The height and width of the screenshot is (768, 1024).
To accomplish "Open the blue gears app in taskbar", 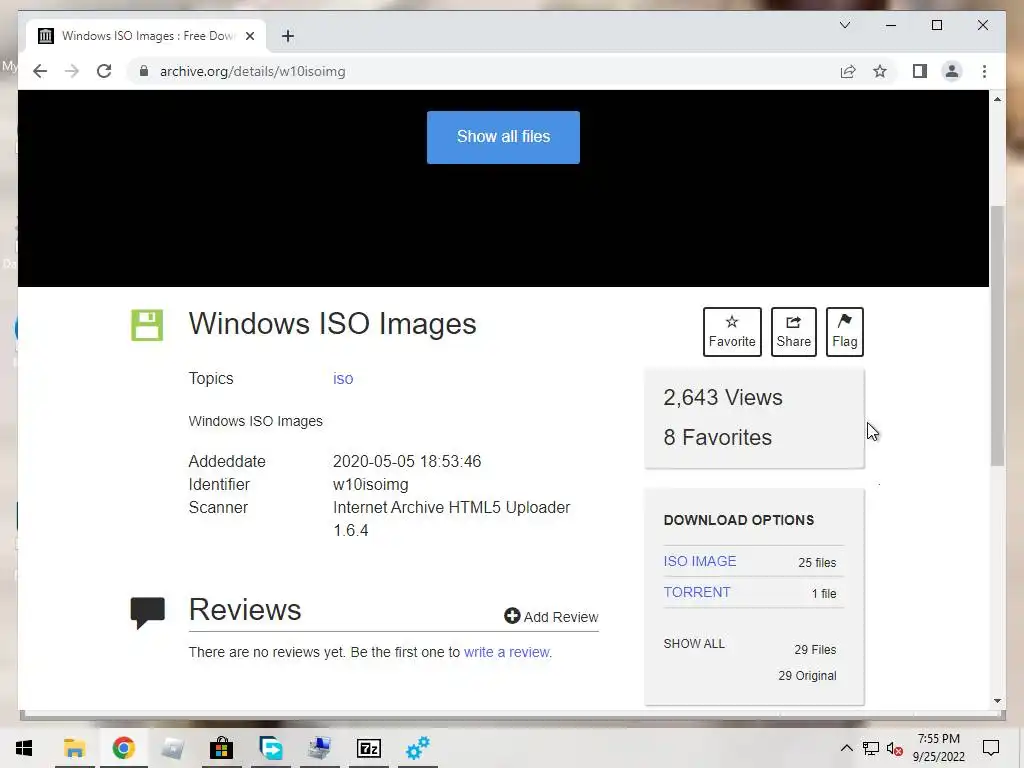I will pyautogui.click(x=417, y=748).
